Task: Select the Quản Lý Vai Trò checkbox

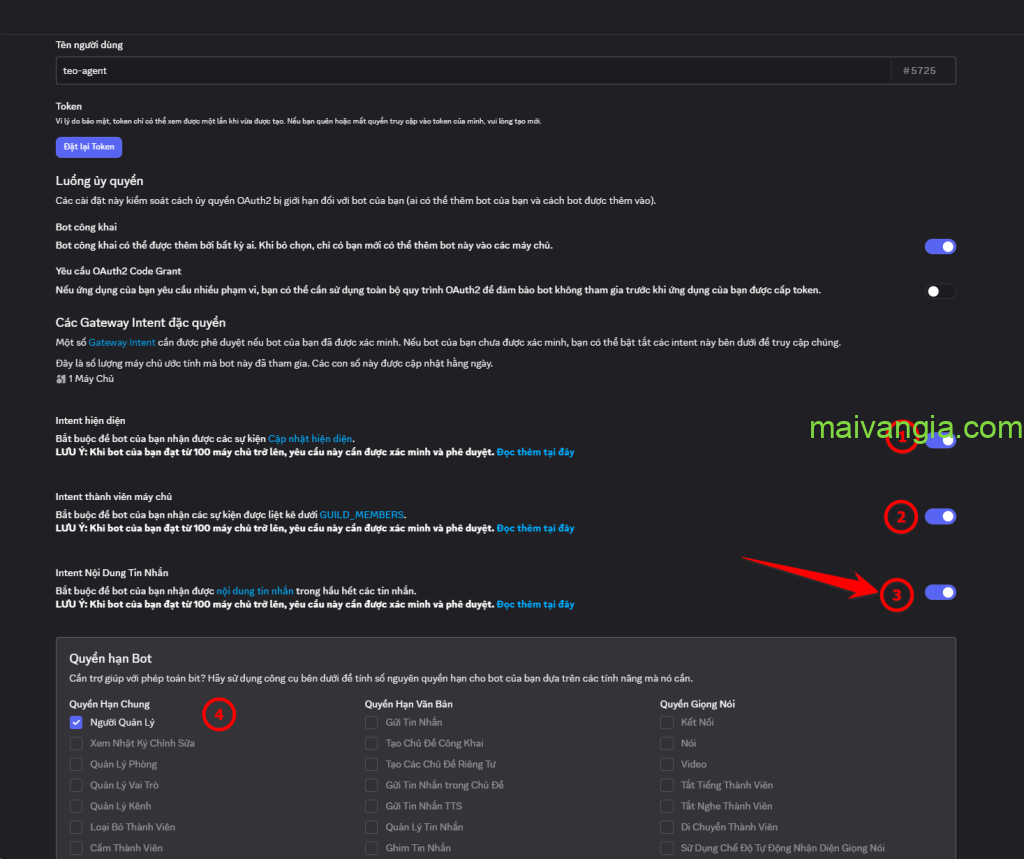Action: [76, 785]
